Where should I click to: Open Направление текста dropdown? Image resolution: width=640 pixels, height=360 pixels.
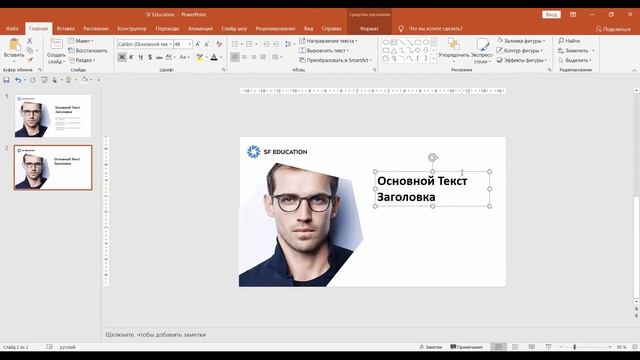(328, 41)
